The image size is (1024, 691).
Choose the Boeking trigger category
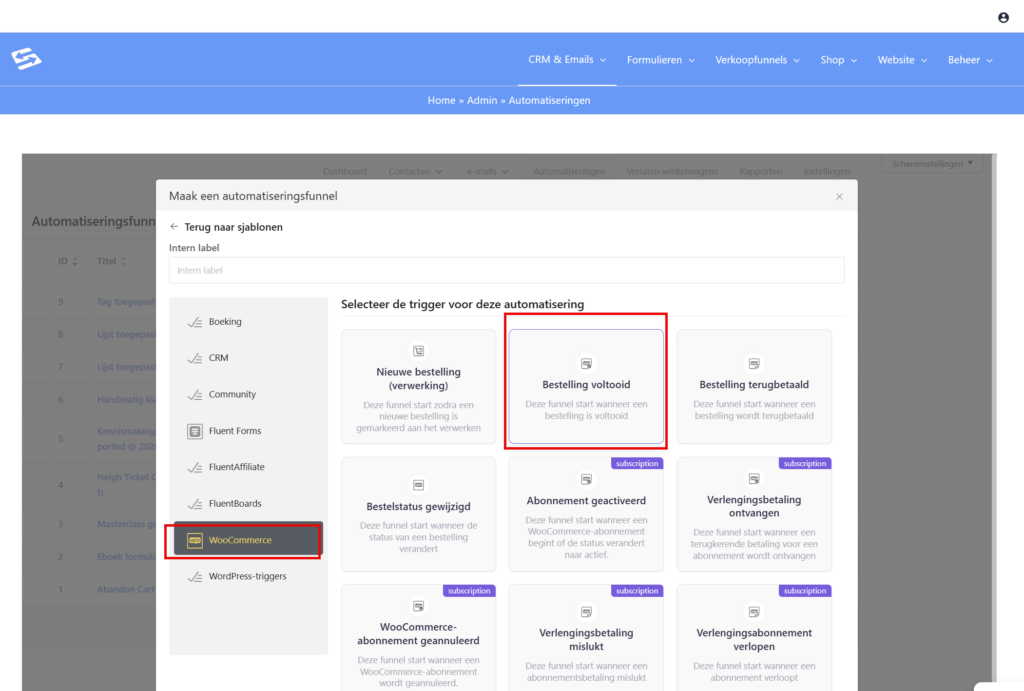(x=225, y=322)
